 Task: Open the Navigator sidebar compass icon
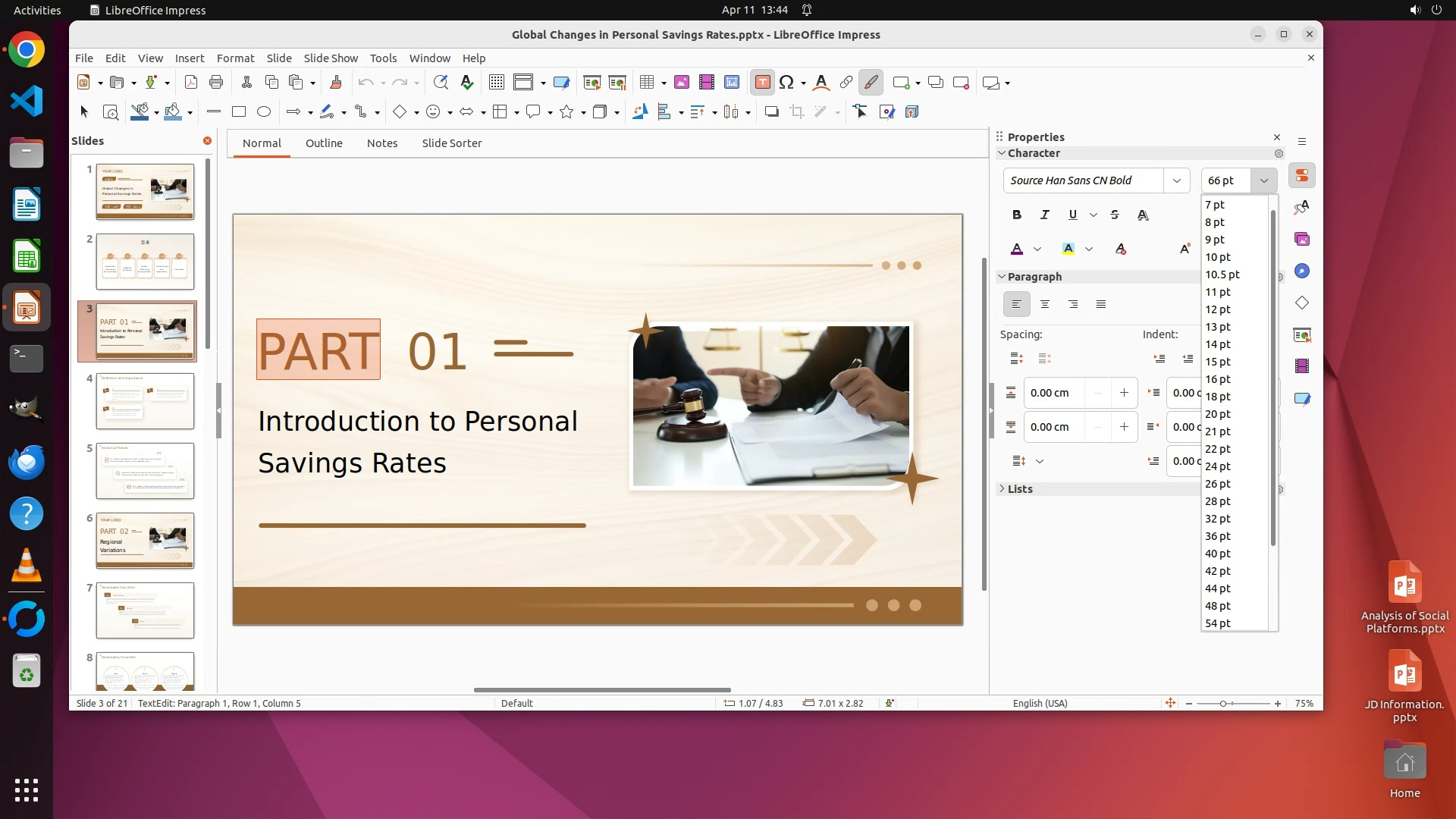point(1302,271)
